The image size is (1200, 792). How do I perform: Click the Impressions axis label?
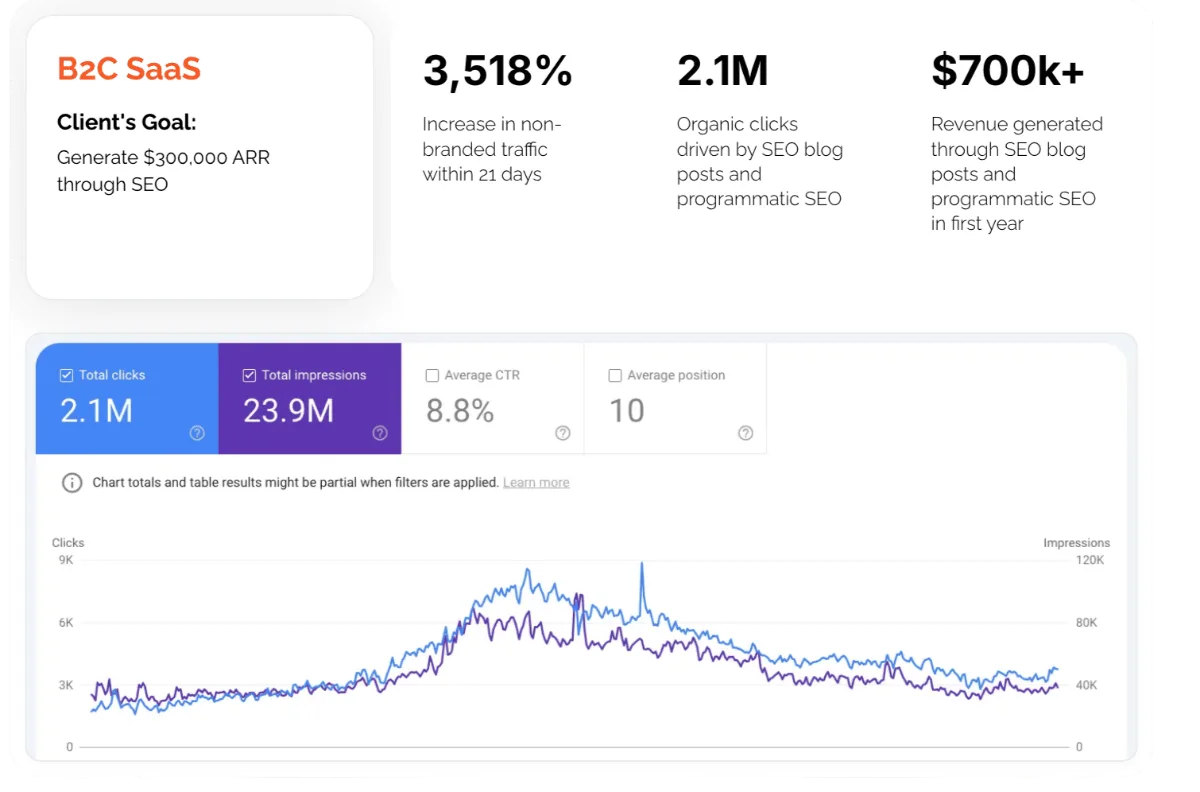(x=1076, y=543)
